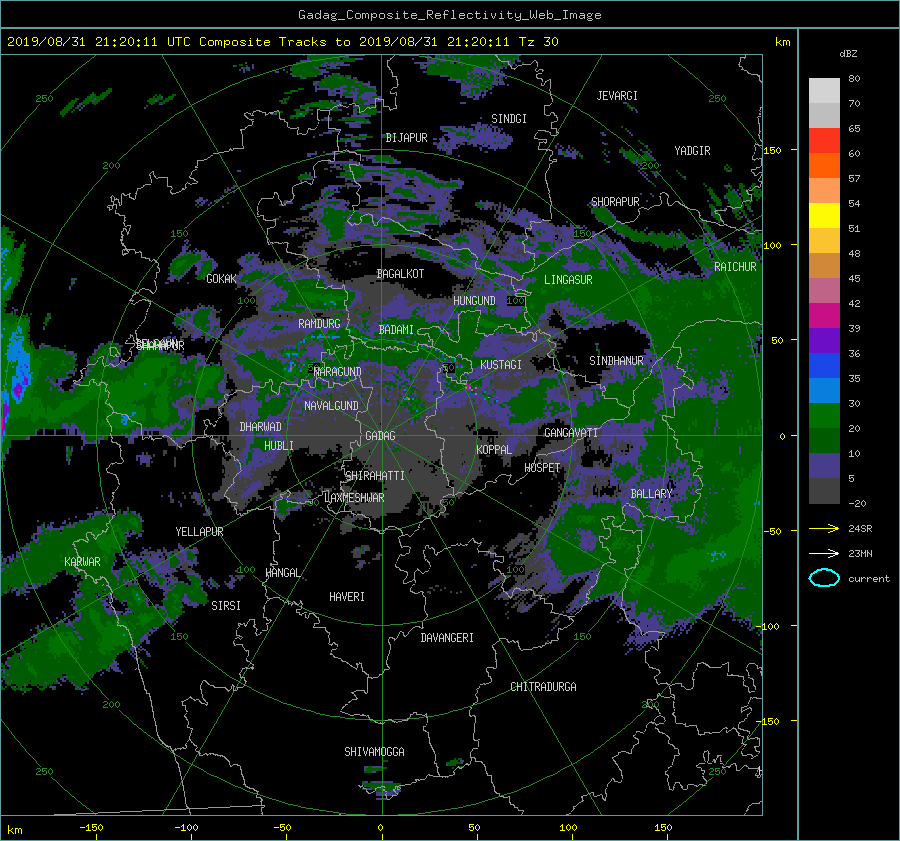900x841 pixels.
Task: Click the HUNGUND city label
Action: [474, 301]
